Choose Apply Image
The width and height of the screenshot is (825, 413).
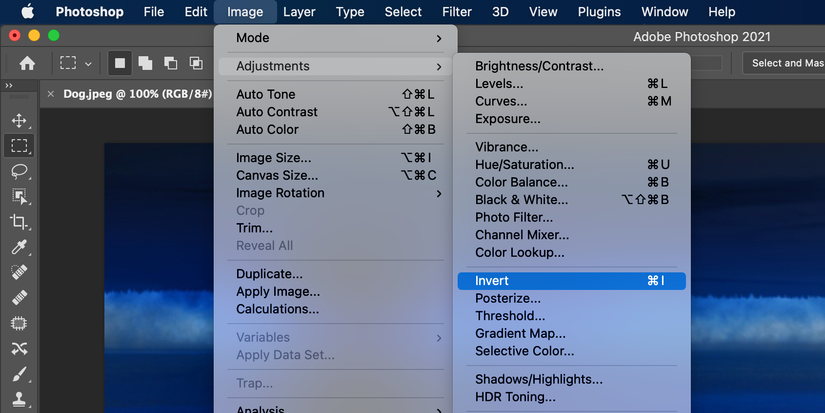(336, 291)
